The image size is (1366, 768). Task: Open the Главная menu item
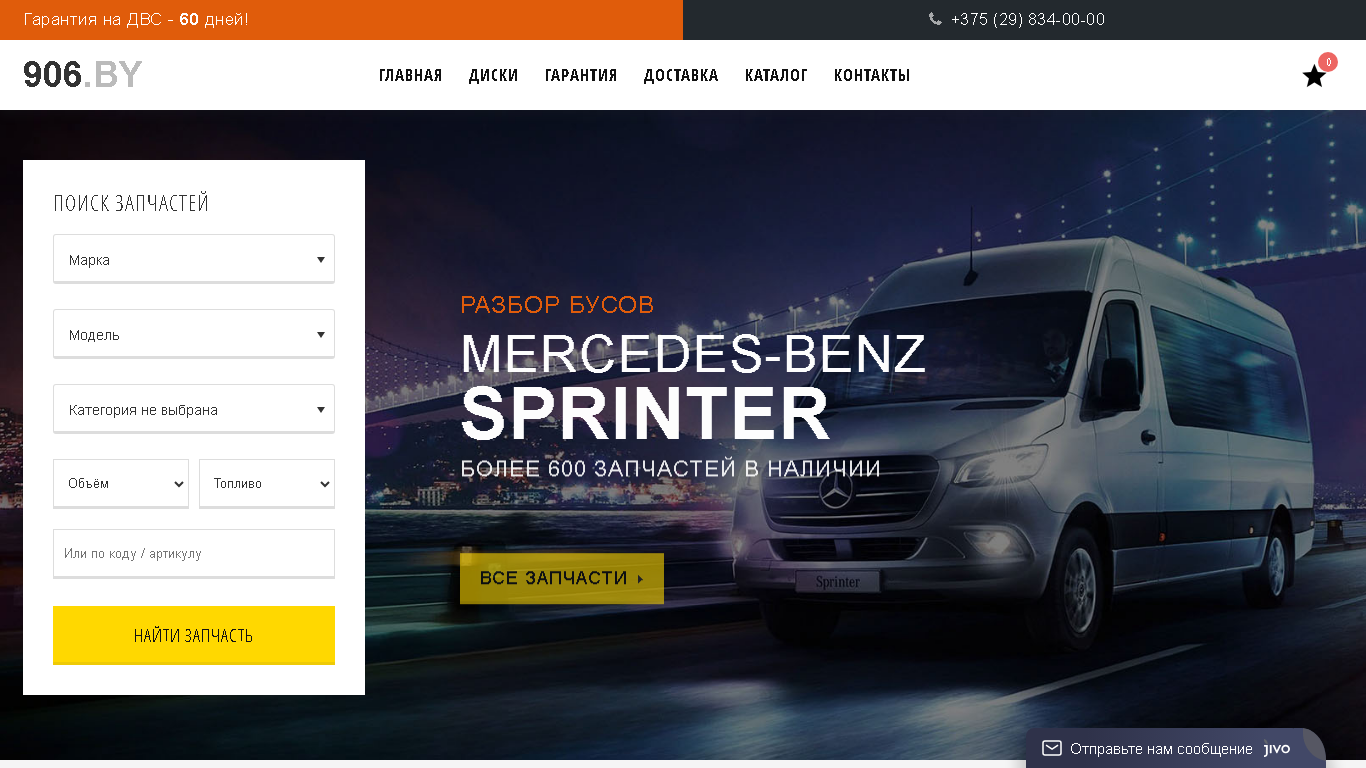click(410, 75)
